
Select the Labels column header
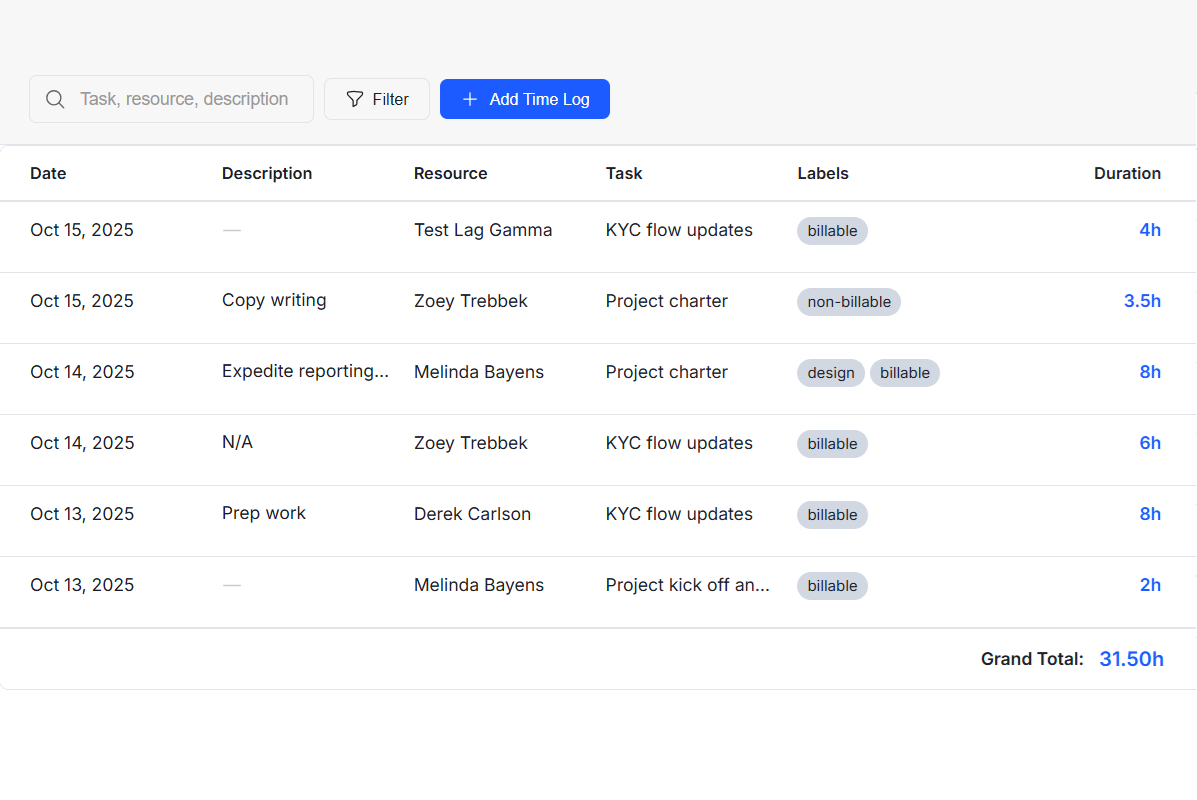click(823, 173)
